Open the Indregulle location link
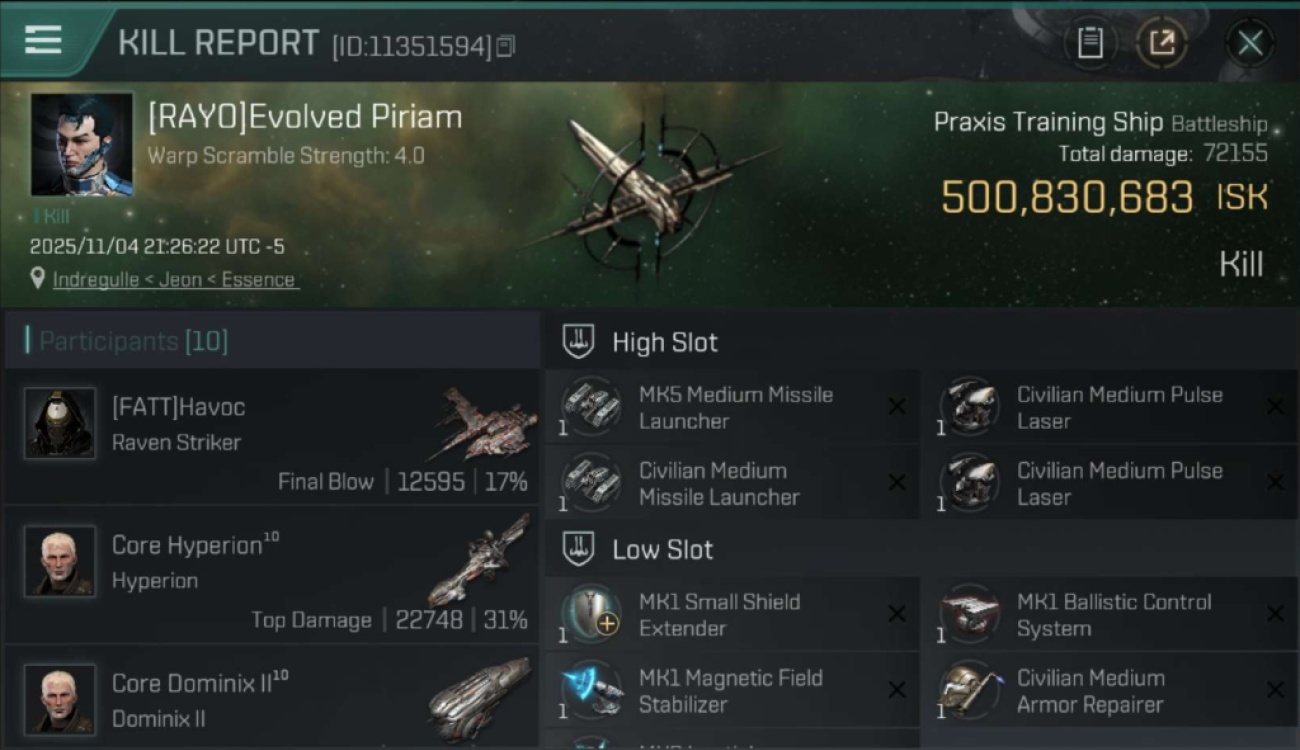This screenshot has width=1300, height=750. 175,280
